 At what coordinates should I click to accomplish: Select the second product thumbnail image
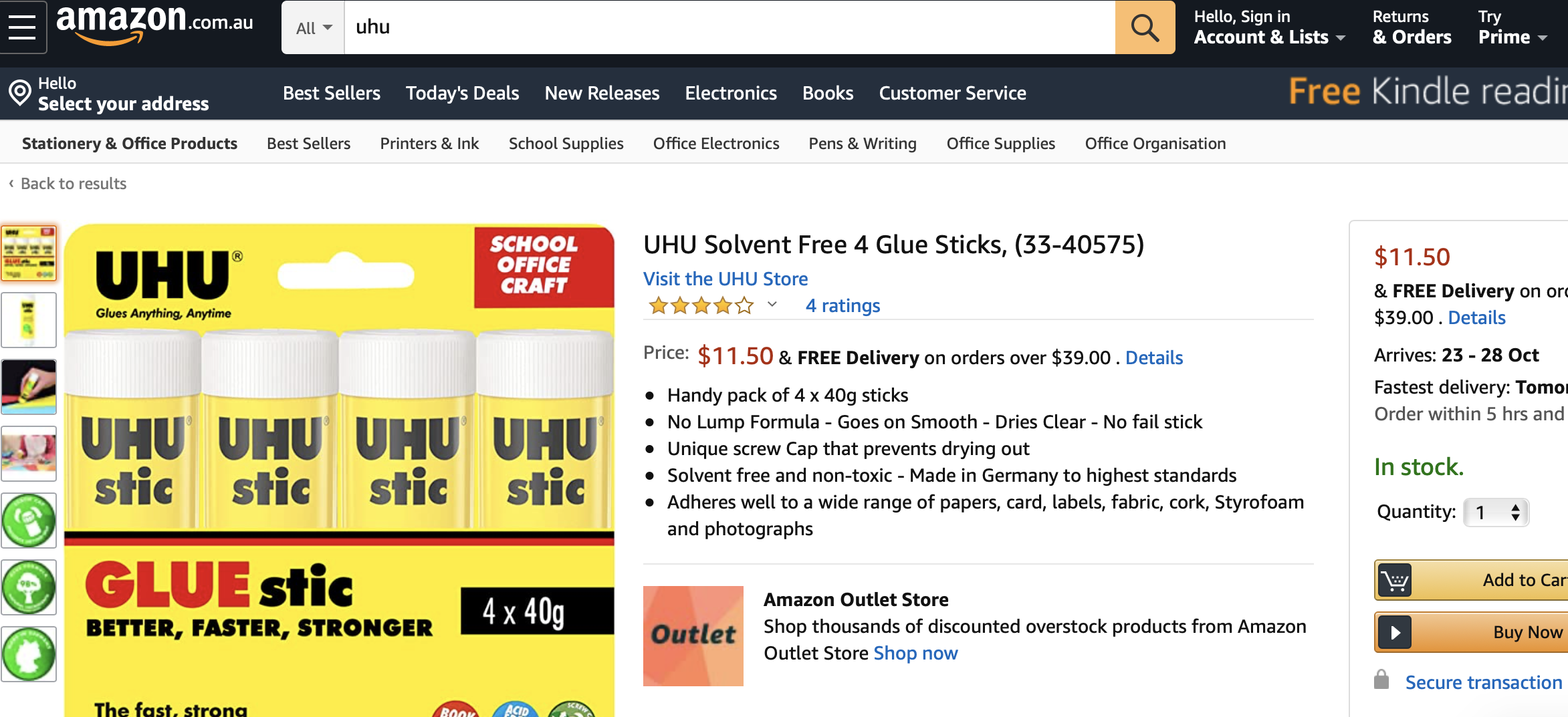(29, 320)
